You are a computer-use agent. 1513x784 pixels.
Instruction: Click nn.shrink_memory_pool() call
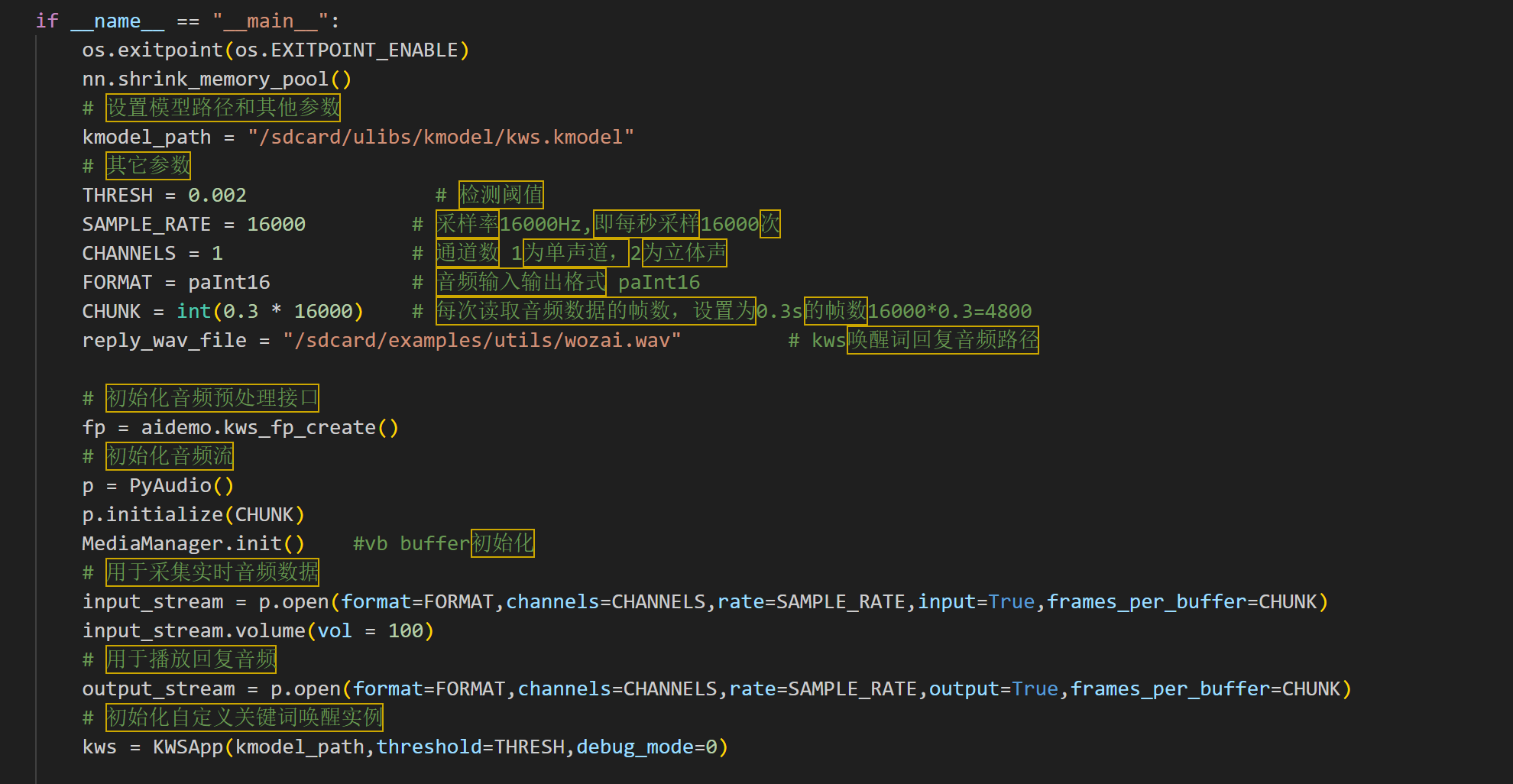pyautogui.click(x=216, y=79)
